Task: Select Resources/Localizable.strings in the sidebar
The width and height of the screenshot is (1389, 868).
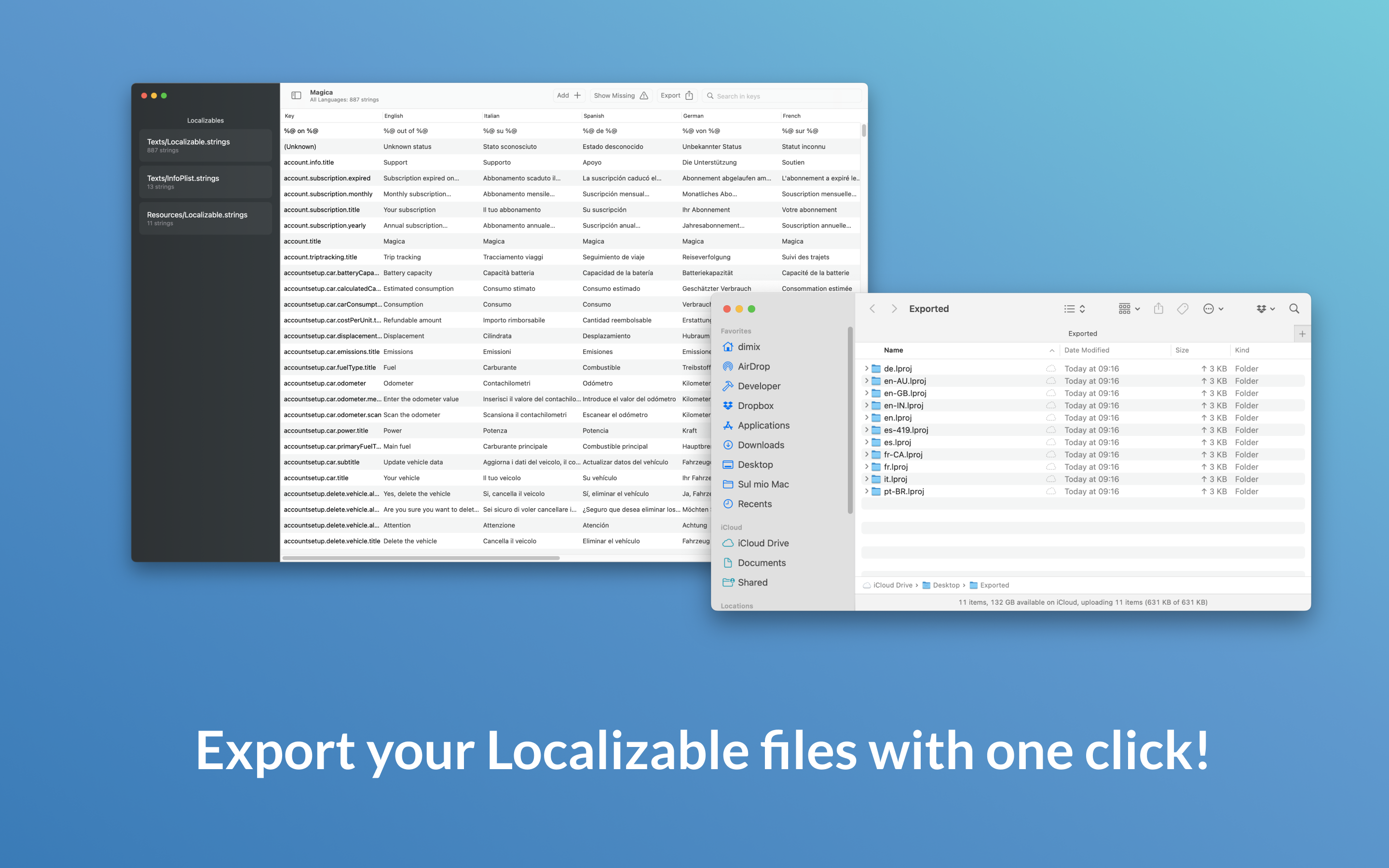Action: tap(205, 218)
